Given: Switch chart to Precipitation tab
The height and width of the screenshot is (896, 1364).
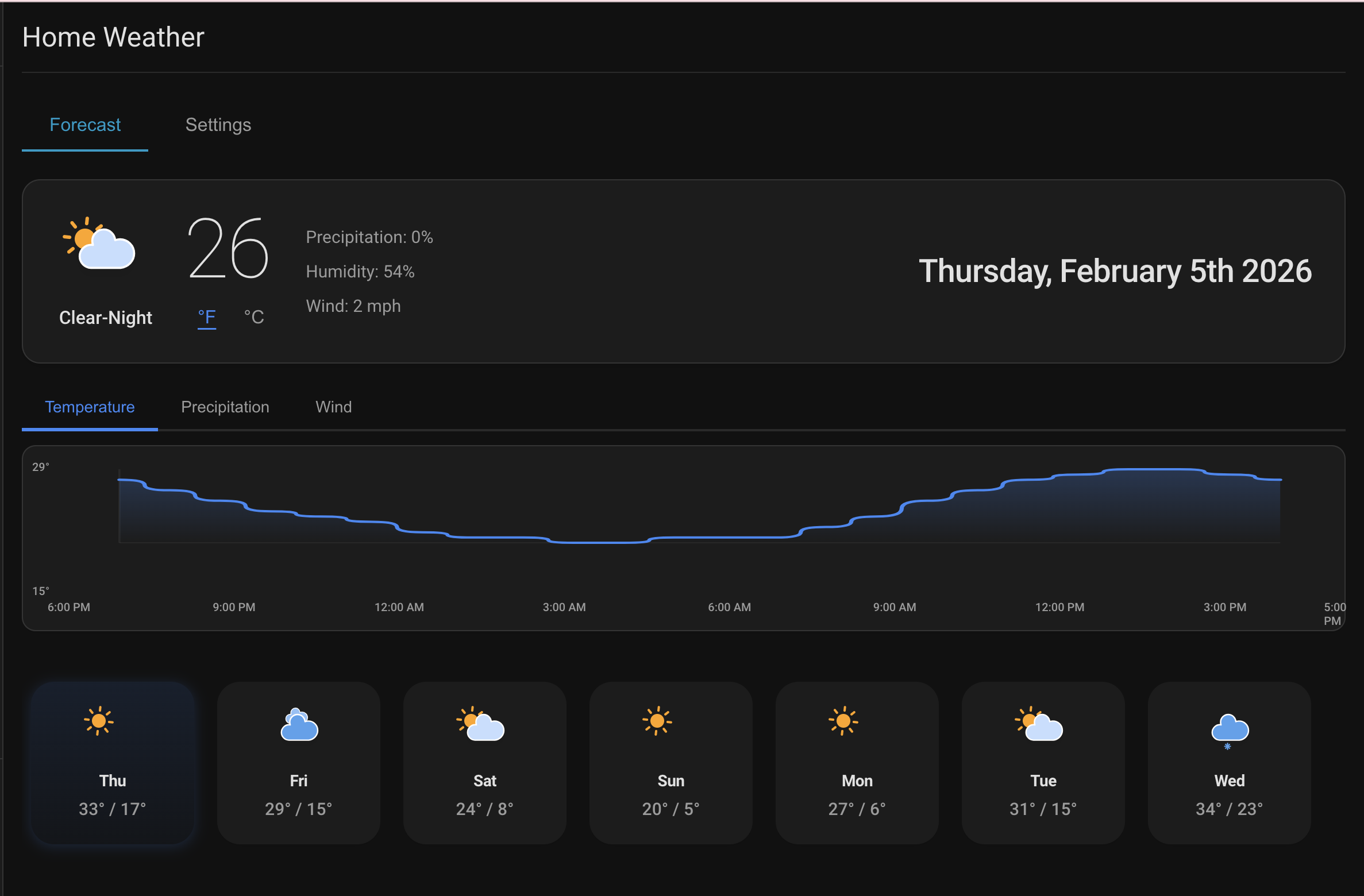Looking at the screenshot, I should click(225, 407).
